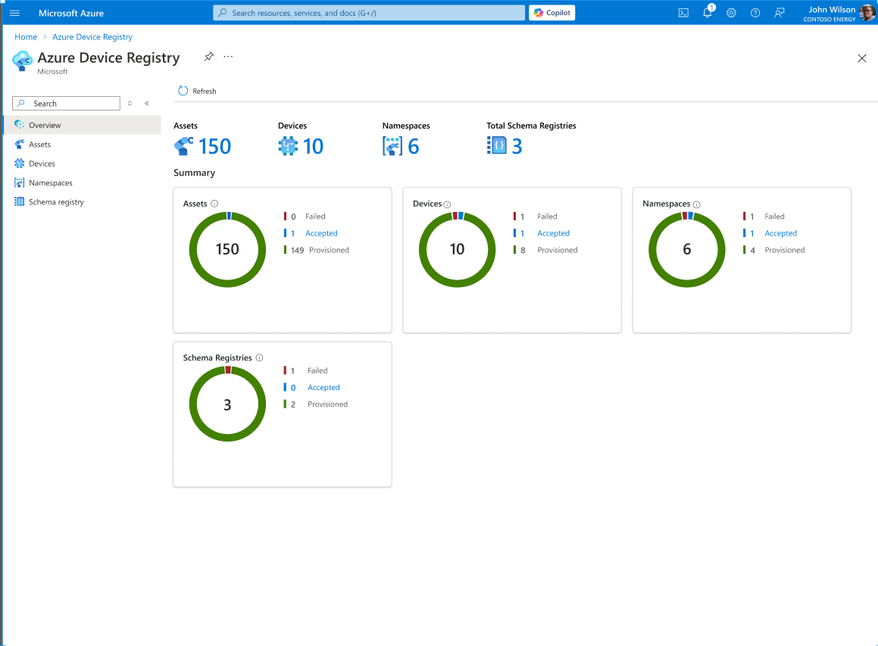
Task: Select Schema registry in the sidebar
Action: pos(82,202)
